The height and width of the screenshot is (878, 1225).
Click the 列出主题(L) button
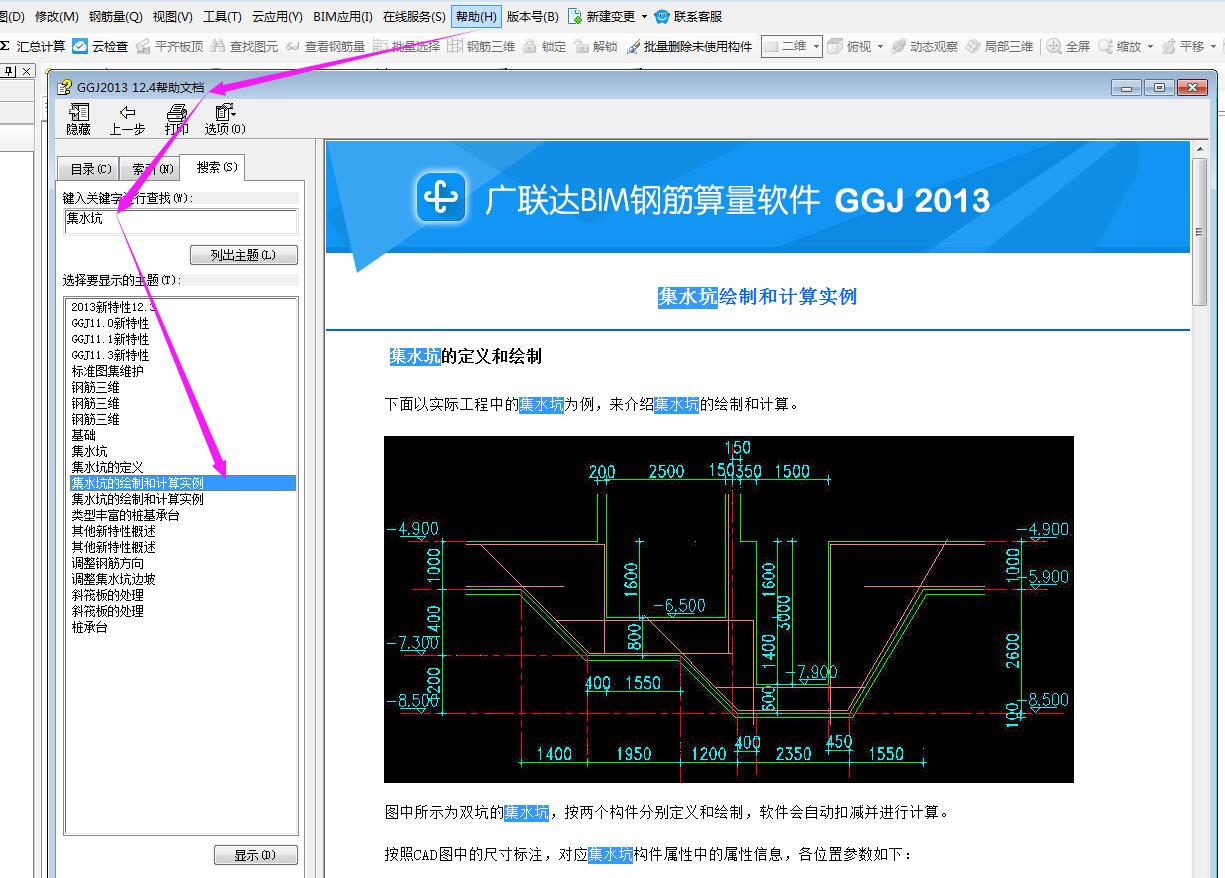coord(244,255)
